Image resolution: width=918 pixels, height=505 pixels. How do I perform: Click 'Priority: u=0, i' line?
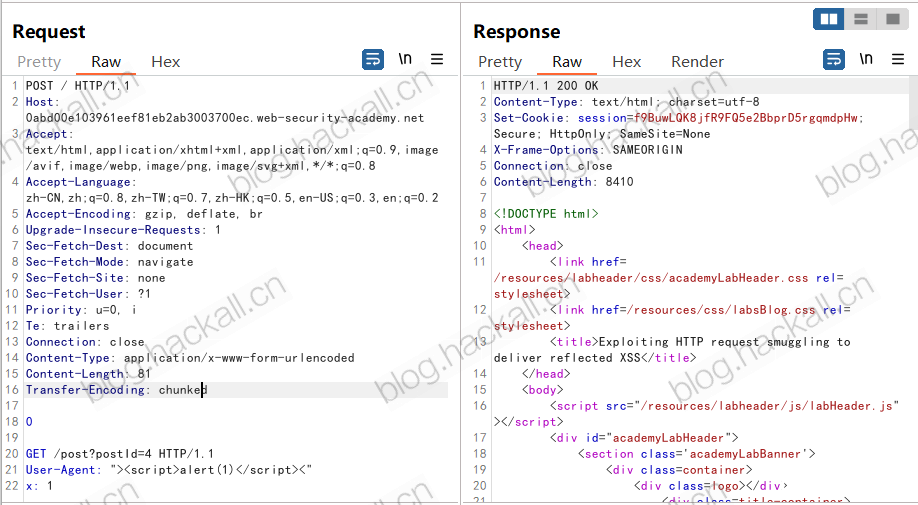pyautogui.click(x=81, y=310)
